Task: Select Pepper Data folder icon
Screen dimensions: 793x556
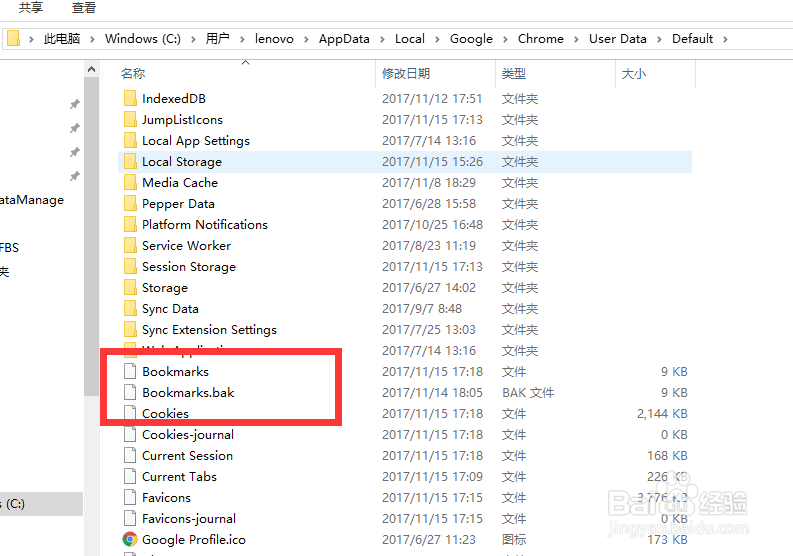Action: tap(130, 203)
